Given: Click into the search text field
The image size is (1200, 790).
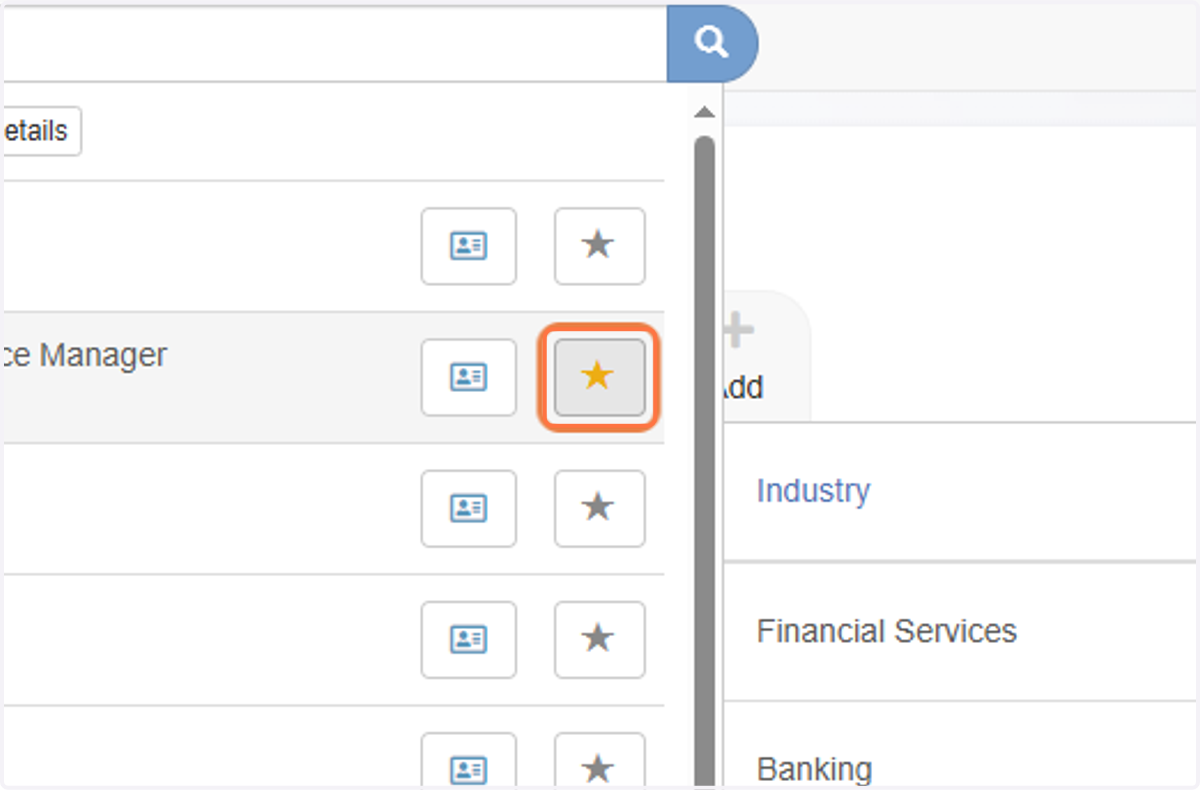Looking at the screenshot, I should click(334, 43).
